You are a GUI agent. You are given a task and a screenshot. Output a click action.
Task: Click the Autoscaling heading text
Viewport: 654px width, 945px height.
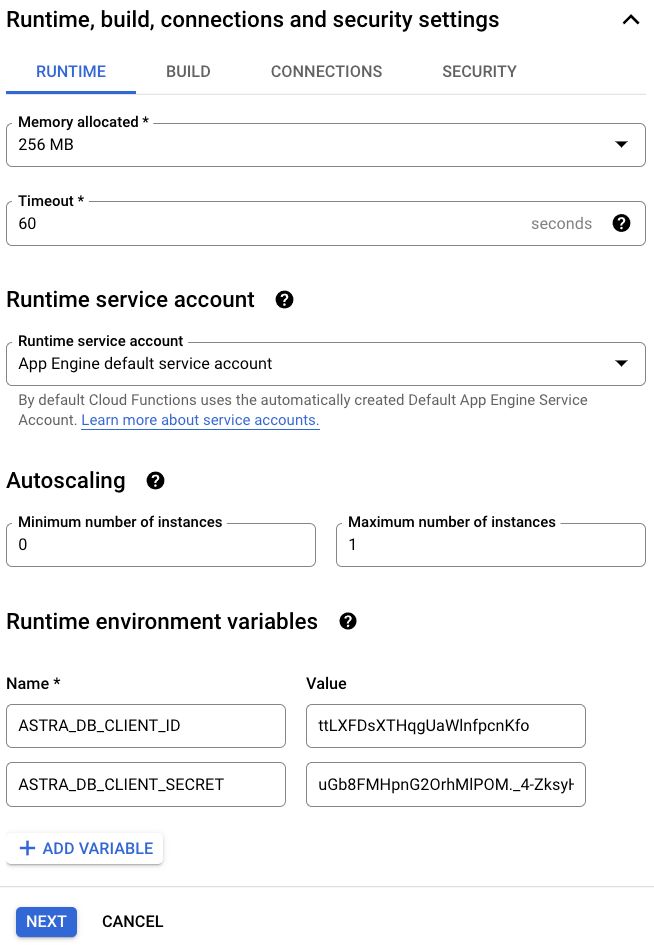[66, 481]
